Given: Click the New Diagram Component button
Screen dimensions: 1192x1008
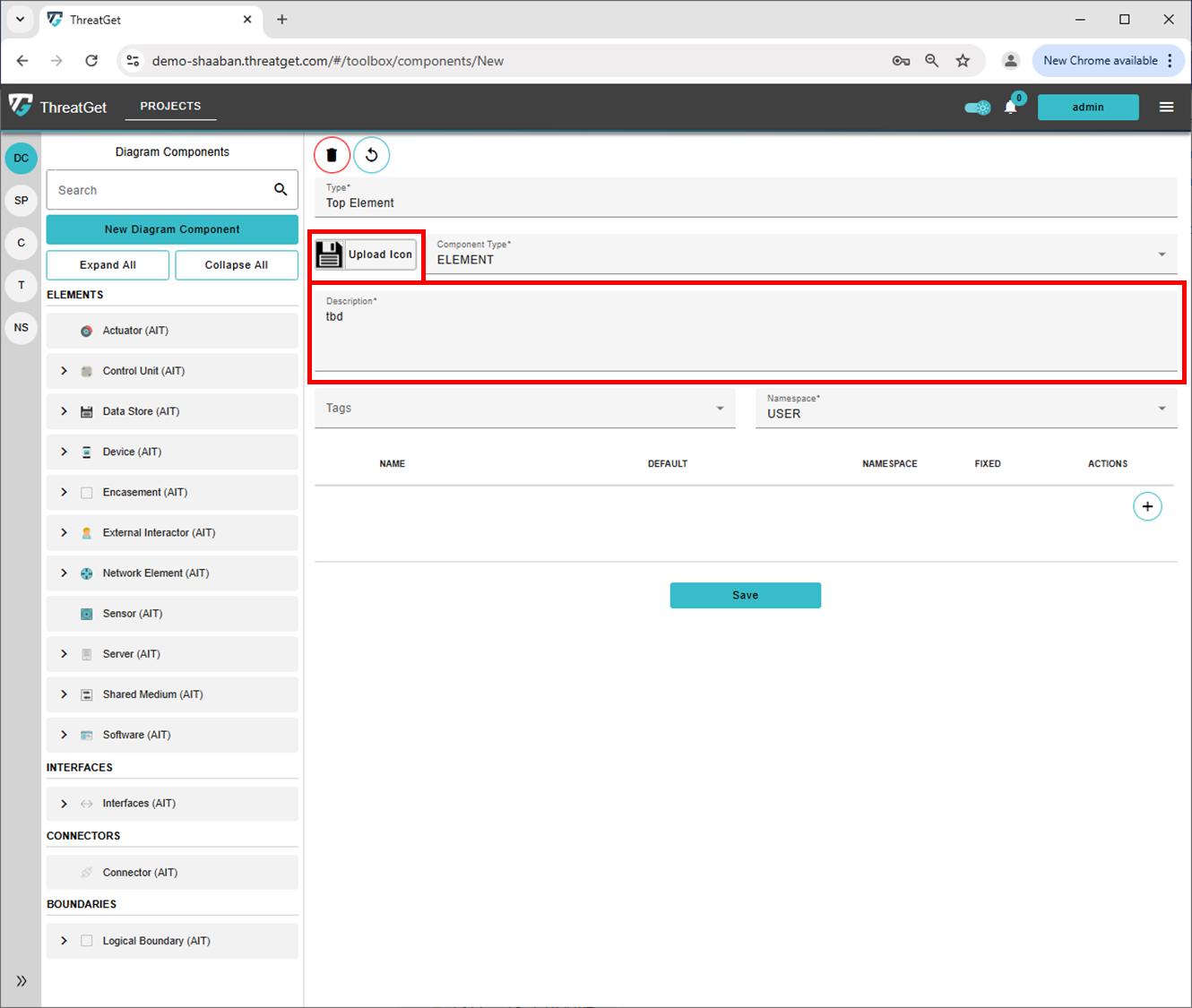Looking at the screenshot, I should pos(172,229).
